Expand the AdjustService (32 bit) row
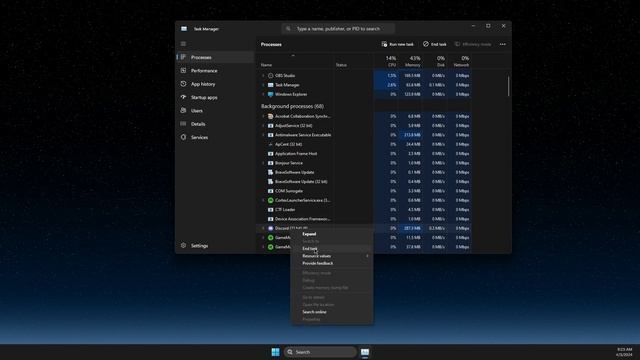This screenshot has height=360, width=640. point(263,126)
